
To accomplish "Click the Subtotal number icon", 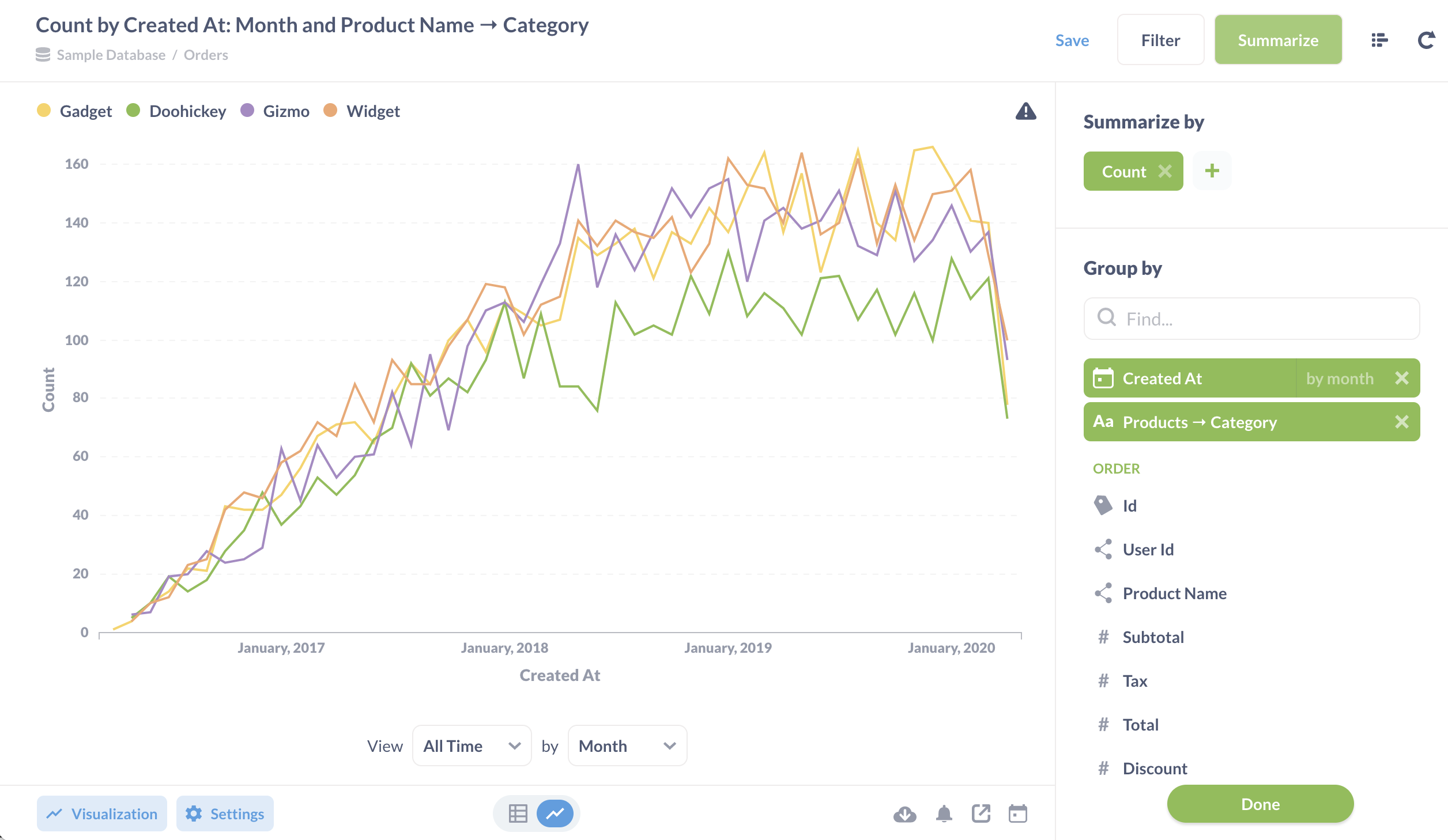I will pos(1103,637).
